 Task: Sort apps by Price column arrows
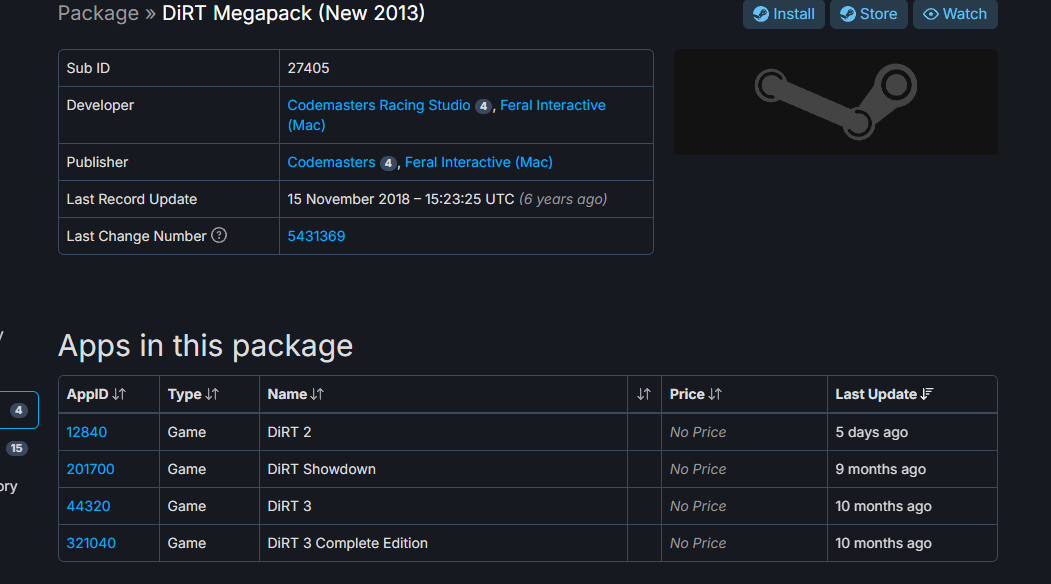point(715,394)
